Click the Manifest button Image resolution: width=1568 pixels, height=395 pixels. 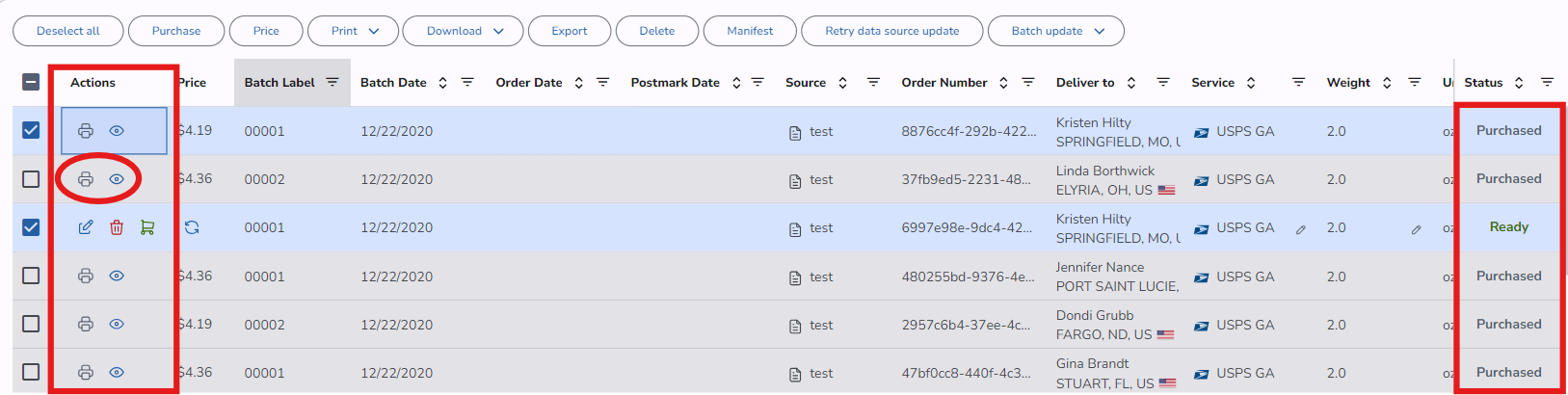click(750, 31)
